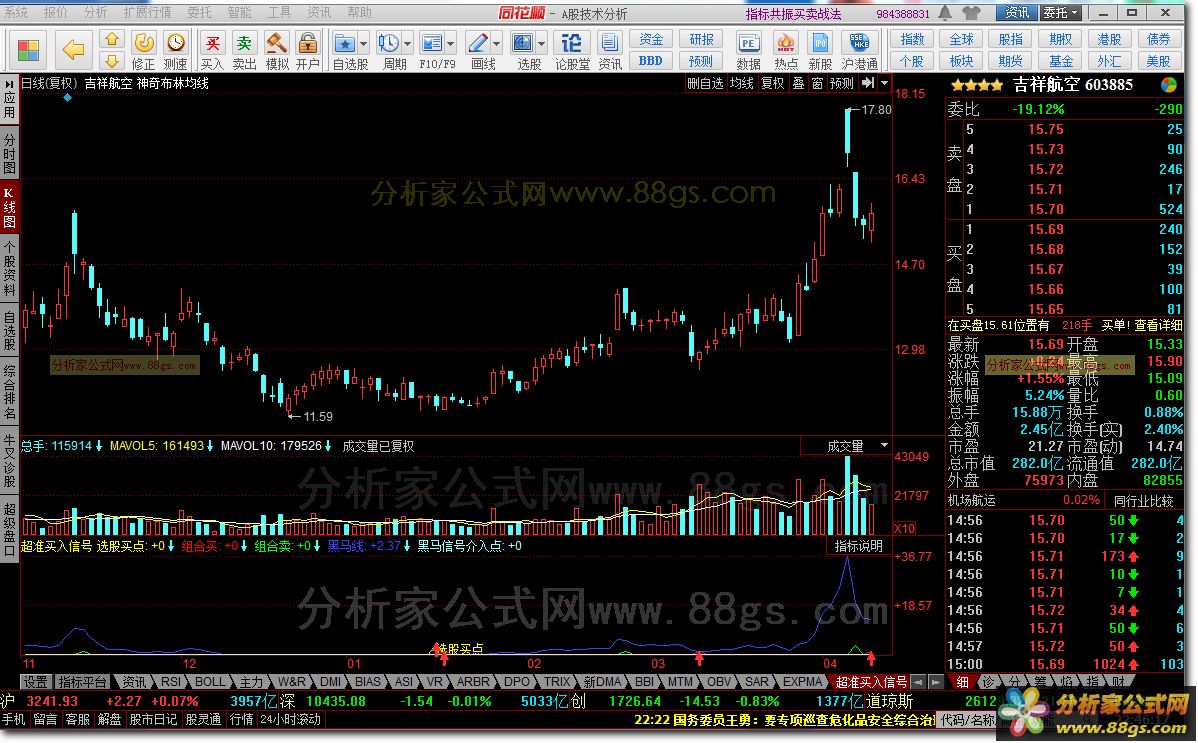Click the colorful grid home icon
This screenshot has height=743, width=1198.
click(28, 50)
